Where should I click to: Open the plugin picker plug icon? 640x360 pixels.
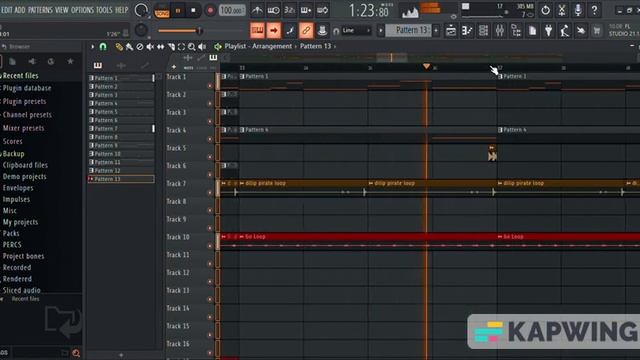pos(549,31)
